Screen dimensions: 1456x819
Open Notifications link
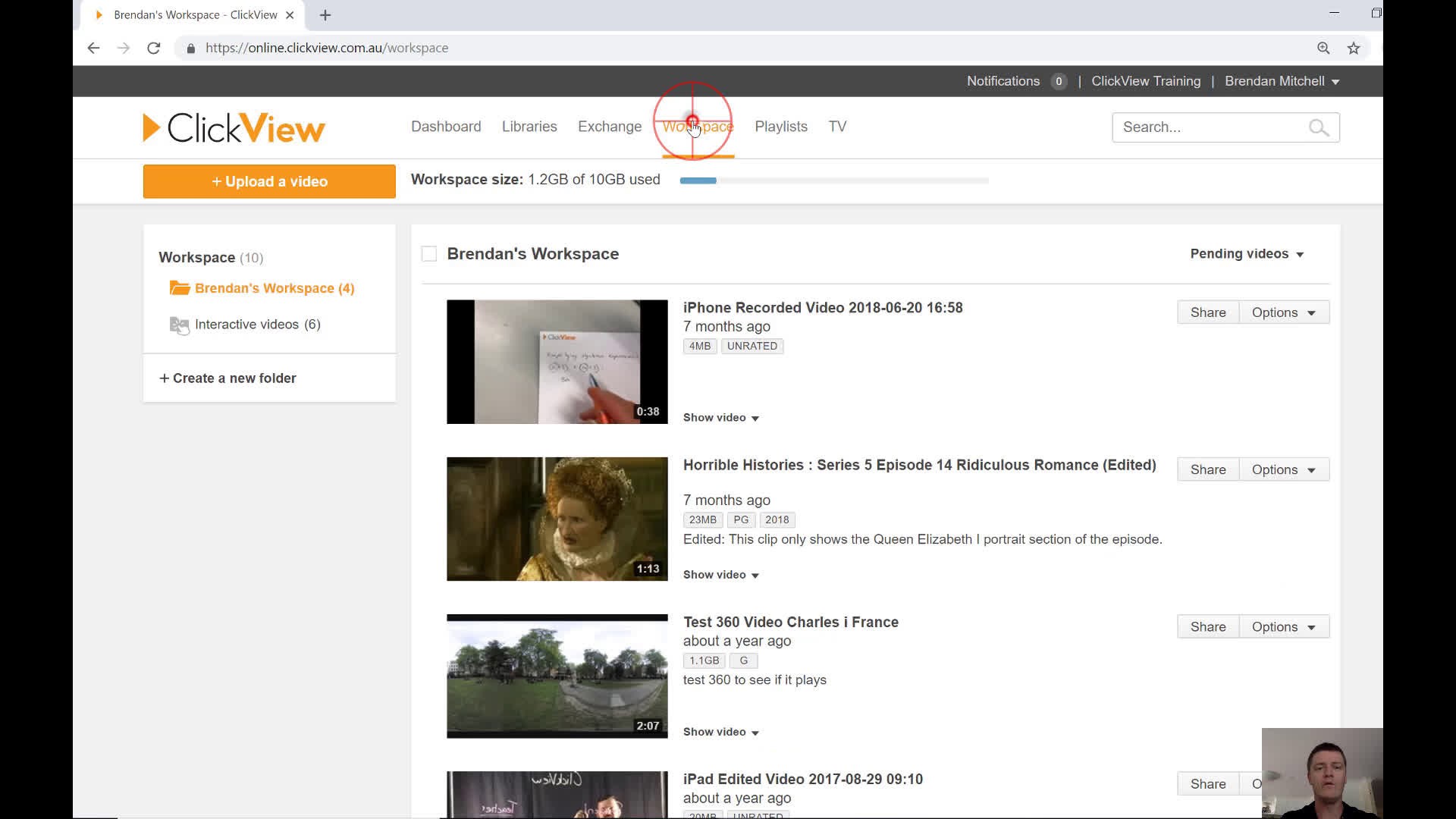point(1003,81)
